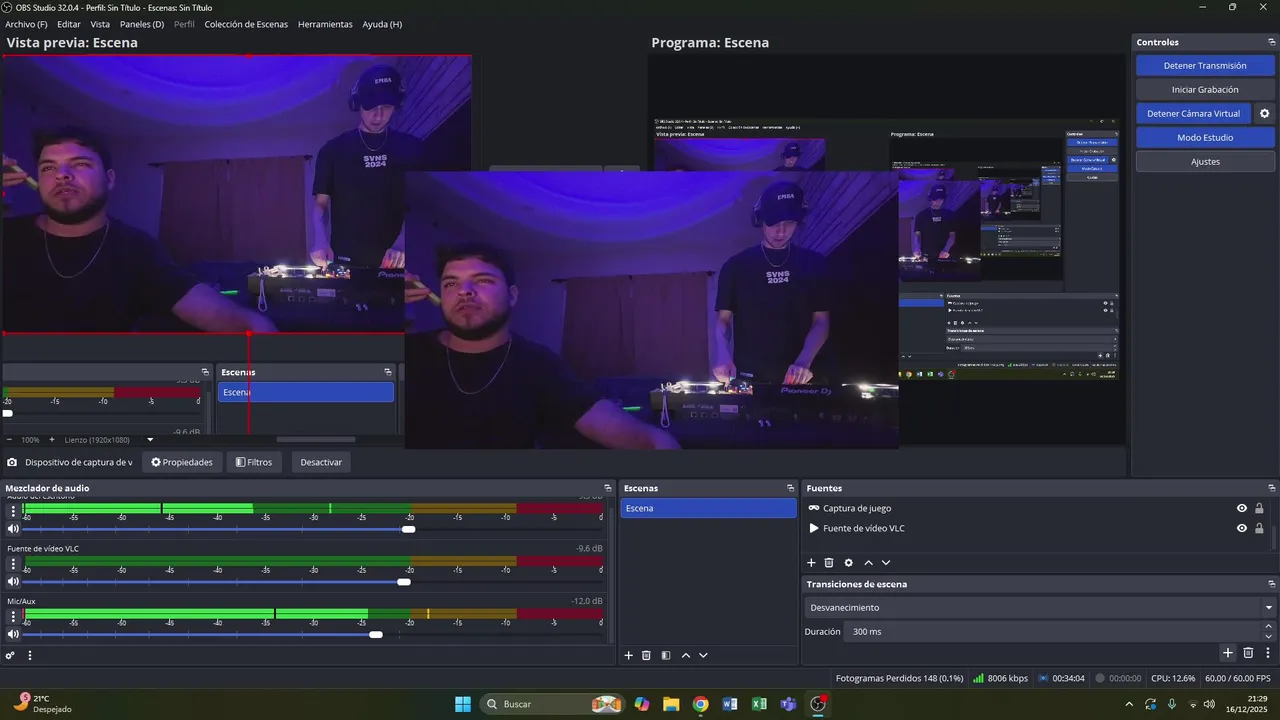Viewport: 1280px width, 720px height.
Task: Increase transition duration with up arrow
Action: point(1268,627)
